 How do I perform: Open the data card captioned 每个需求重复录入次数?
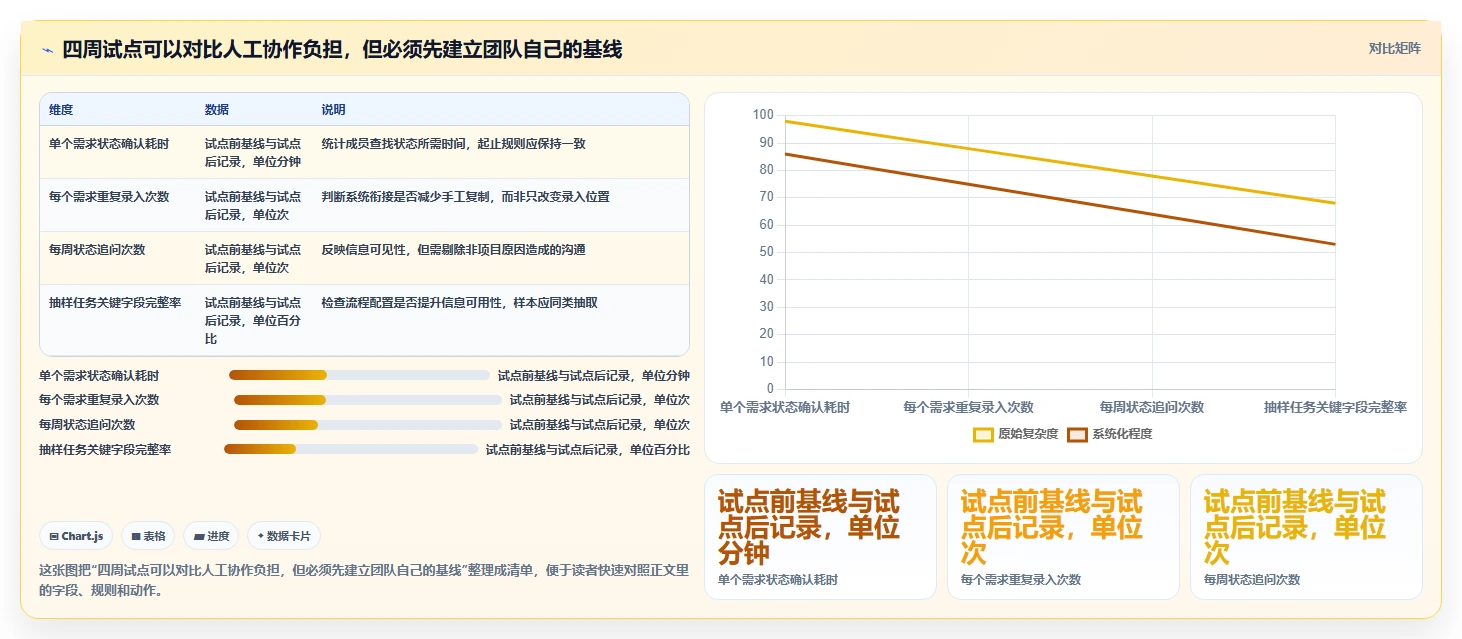(x=1063, y=537)
